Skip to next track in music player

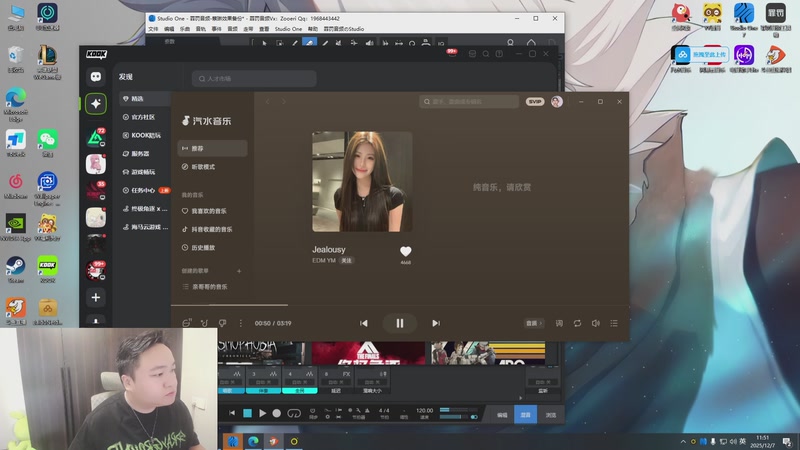(436, 323)
